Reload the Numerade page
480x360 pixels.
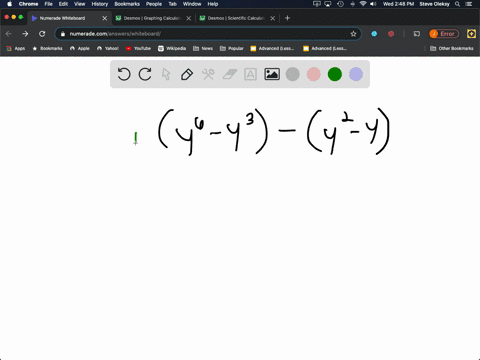click(x=42, y=34)
